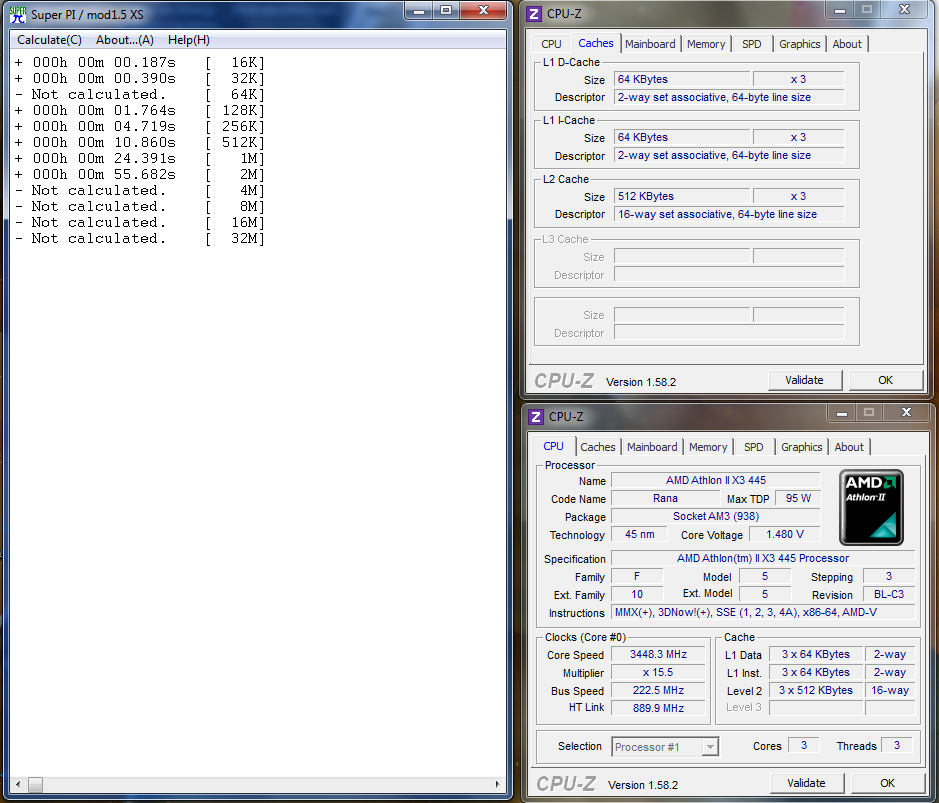Close the top CPU-Z window
Image resolution: width=939 pixels, height=803 pixels.
tap(904, 10)
